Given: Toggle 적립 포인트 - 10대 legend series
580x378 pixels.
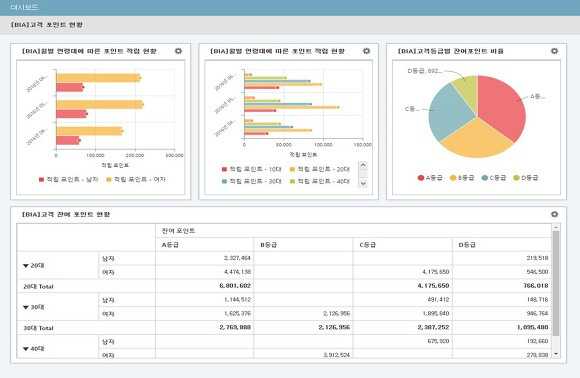Looking at the screenshot, I should click(x=252, y=169).
